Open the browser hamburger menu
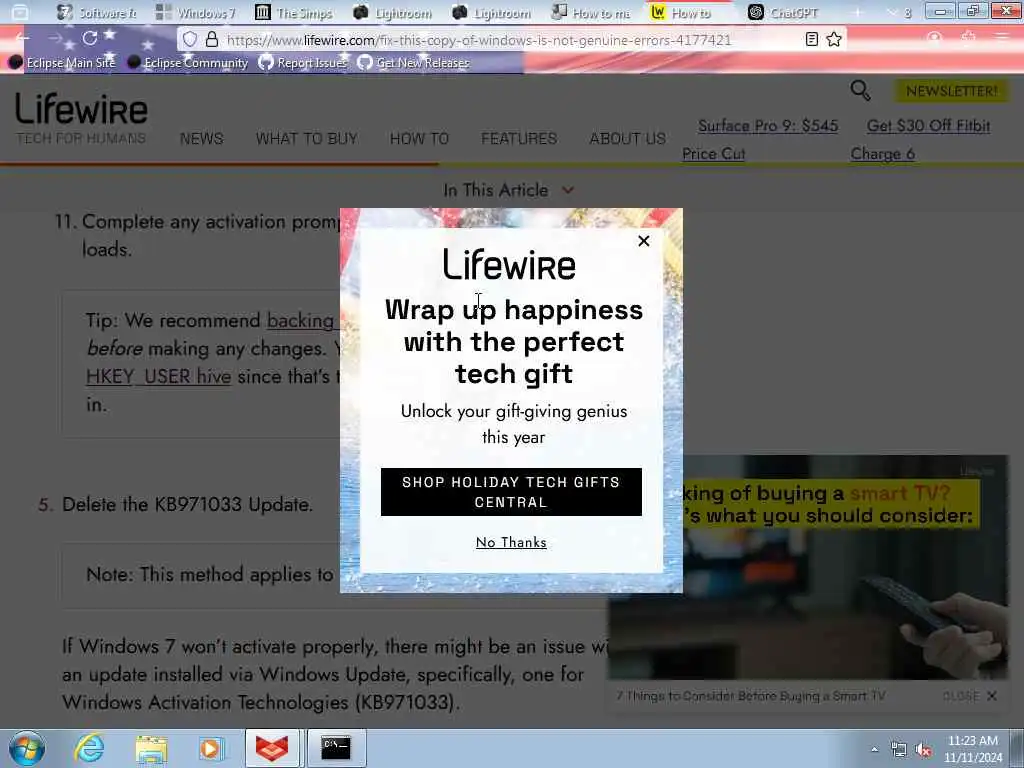The image size is (1024, 768). pyautogui.click(x=1002, y=39)
